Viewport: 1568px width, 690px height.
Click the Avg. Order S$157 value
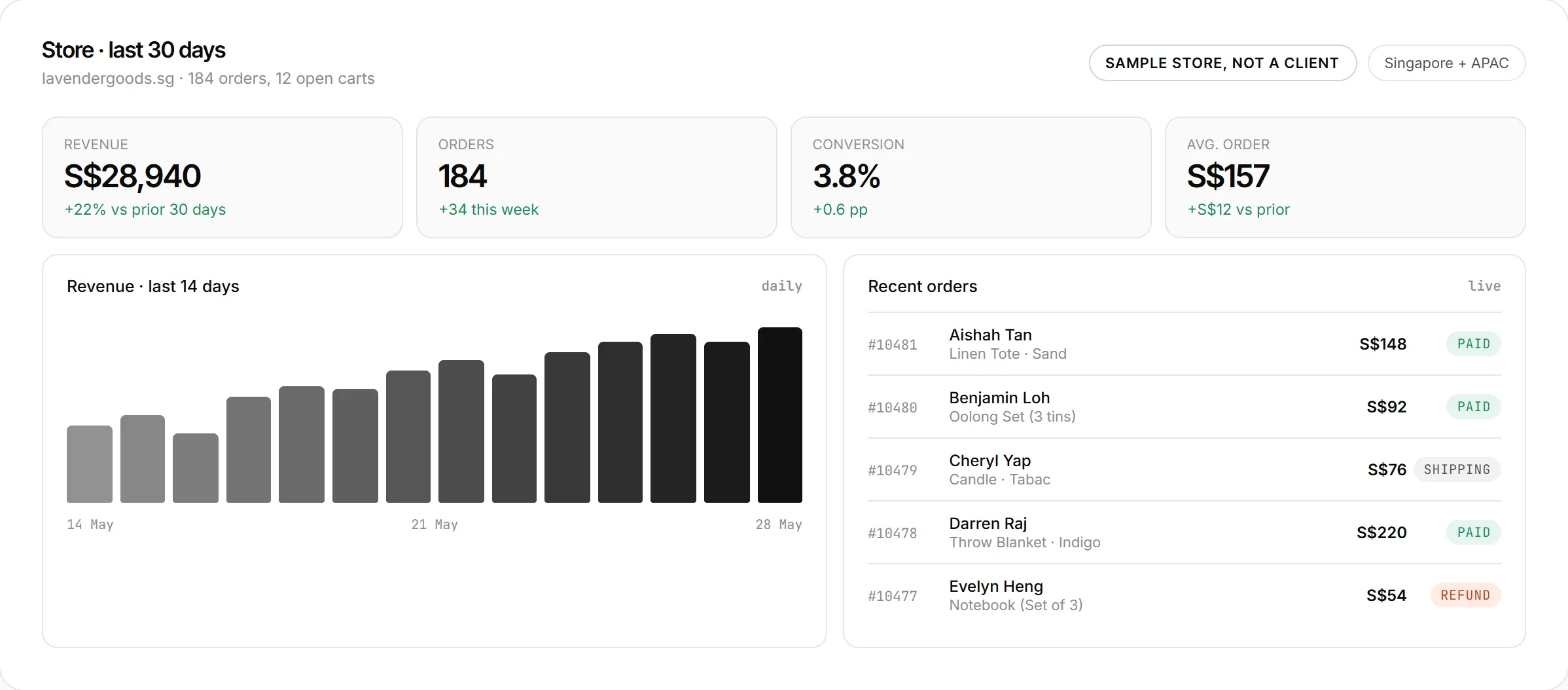[1228, 176]
